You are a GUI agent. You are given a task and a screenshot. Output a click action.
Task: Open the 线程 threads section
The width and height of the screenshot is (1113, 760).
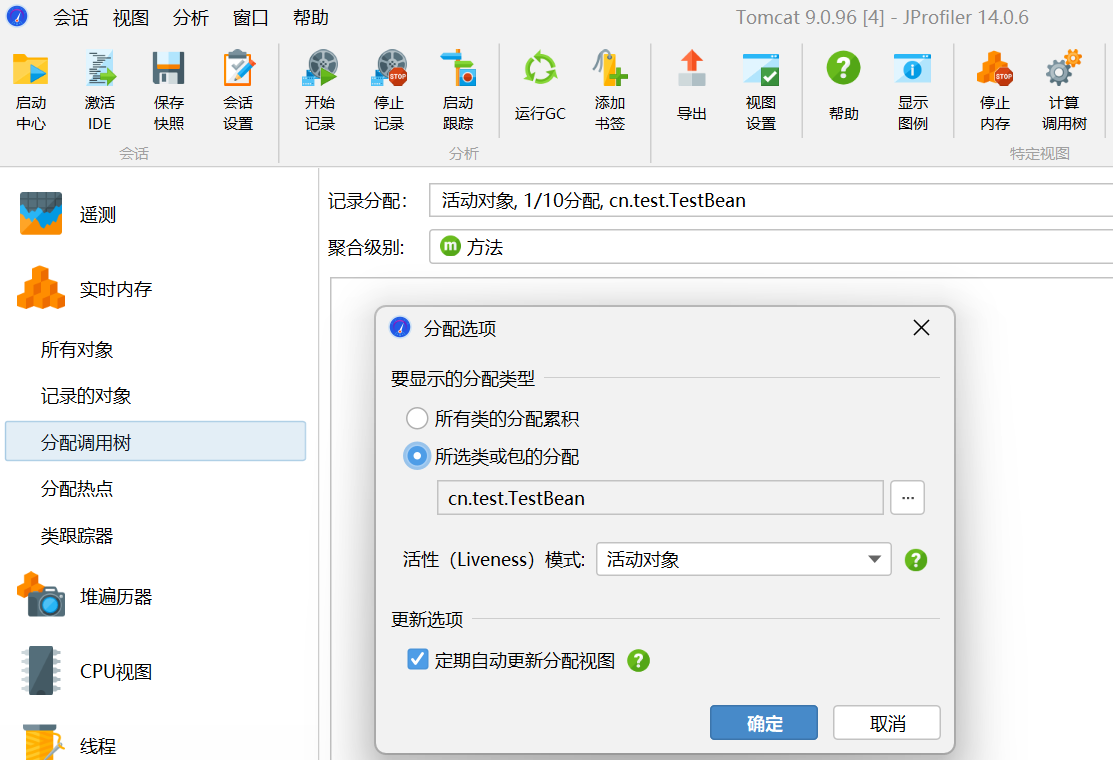(67, 744)
